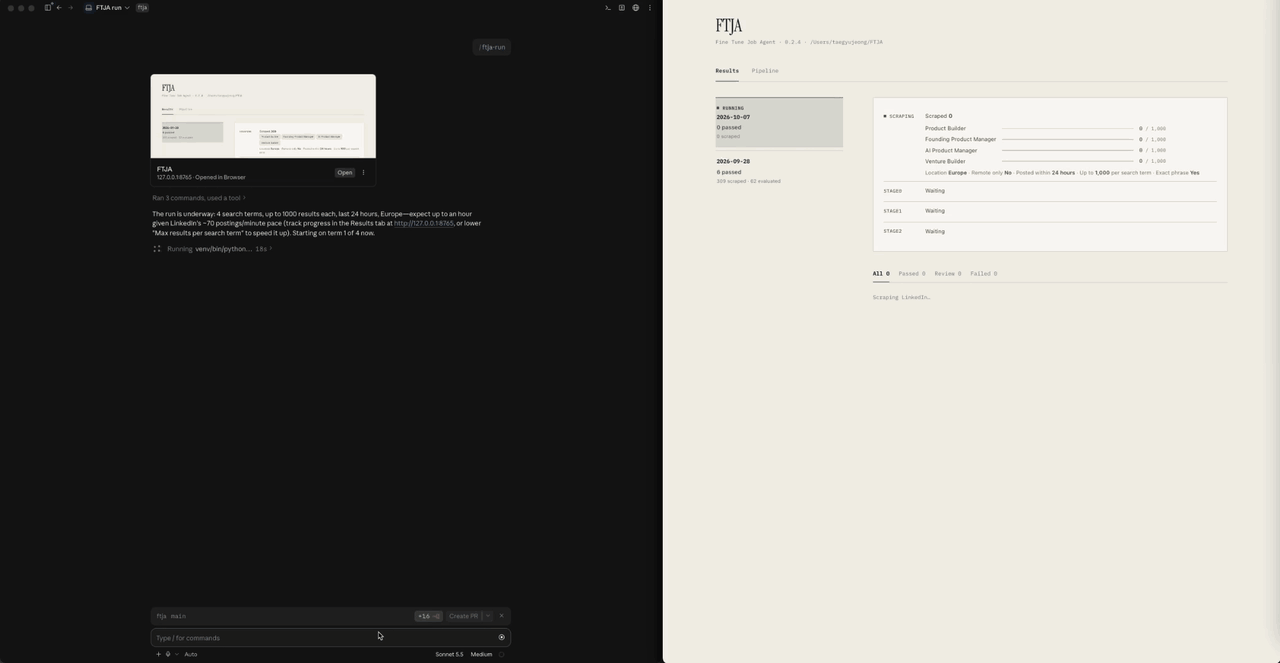Select the running 2026-10-07 run entry
This screenshot has width=1280, height=663.
tap(779, 122)
